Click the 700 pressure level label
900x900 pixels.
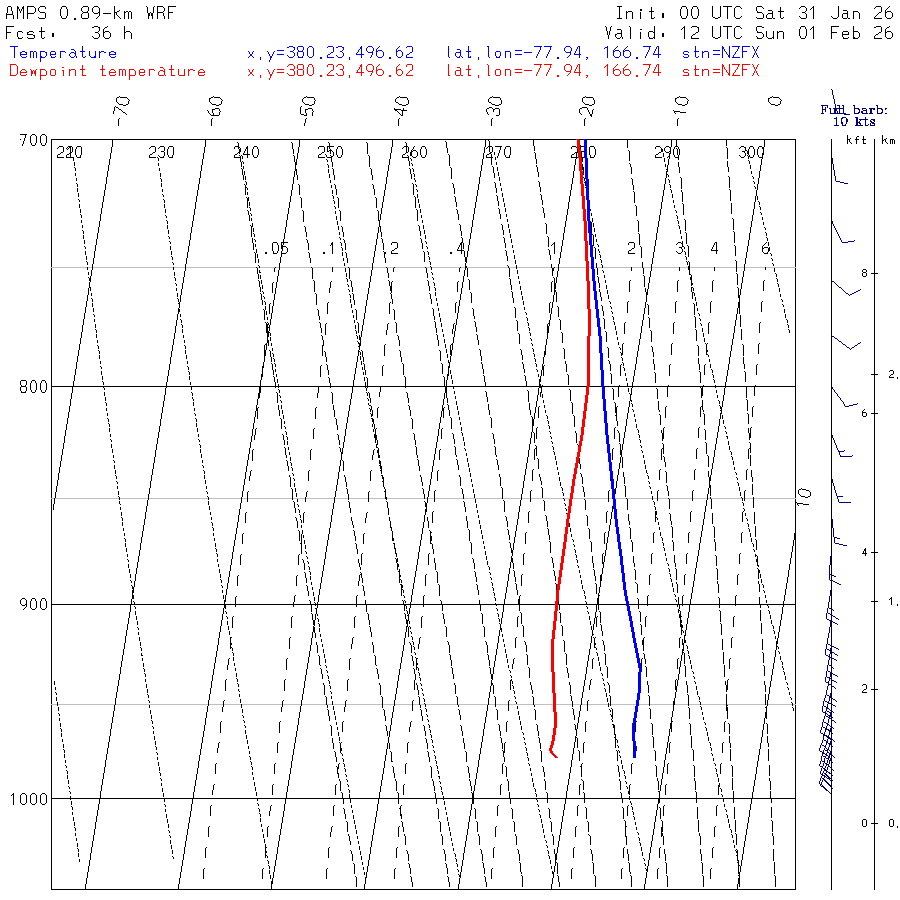click(x=33, y=141)
